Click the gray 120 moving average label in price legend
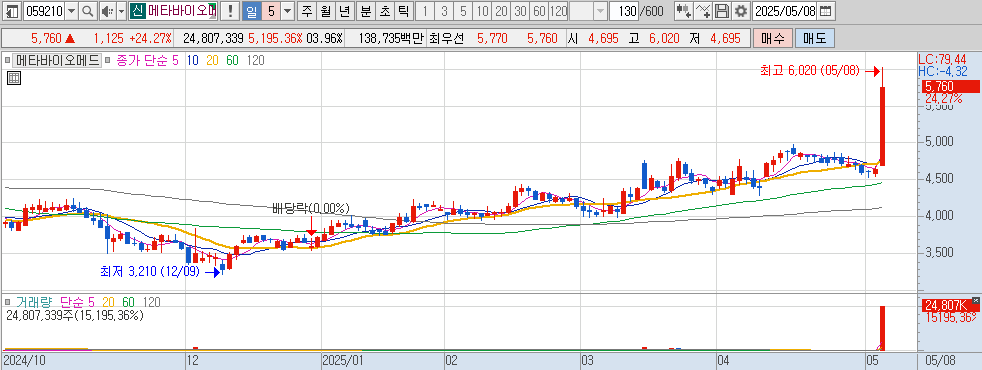Screen dimensions: 982x370 click(256, 61)
